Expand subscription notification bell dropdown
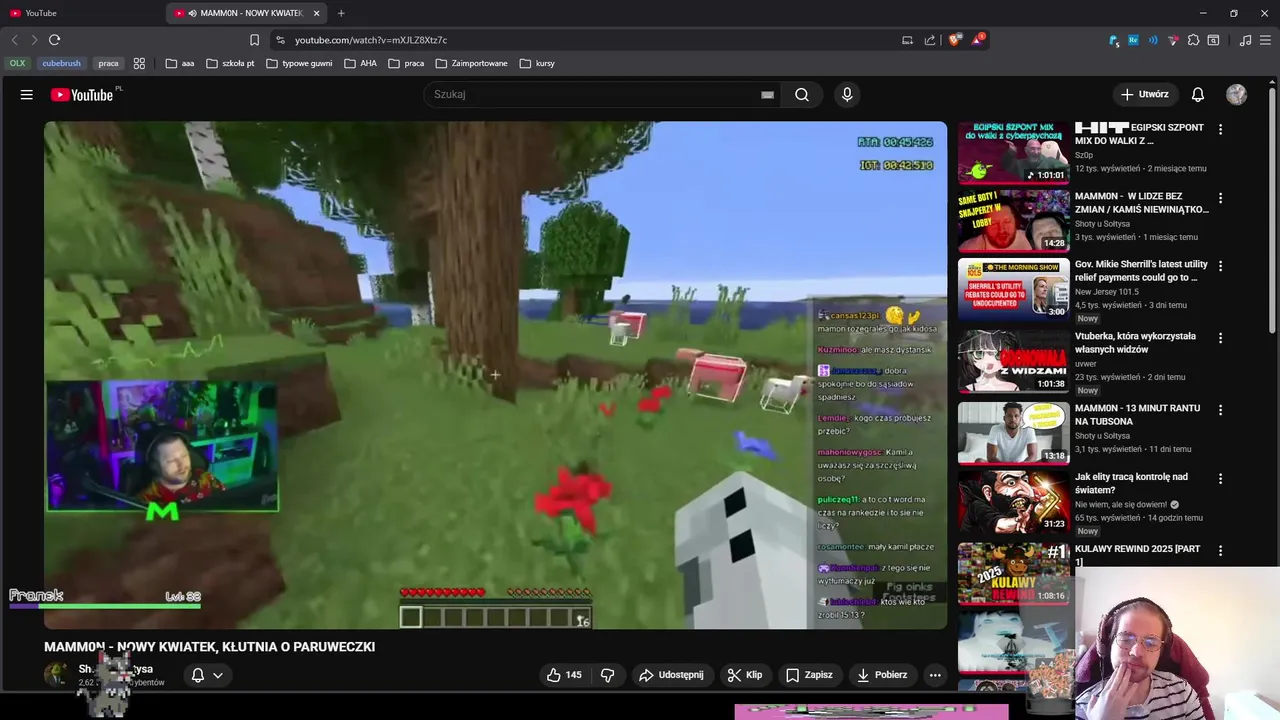The height and width of the screenshot is (720, 1280). click(x=208, y=675)
